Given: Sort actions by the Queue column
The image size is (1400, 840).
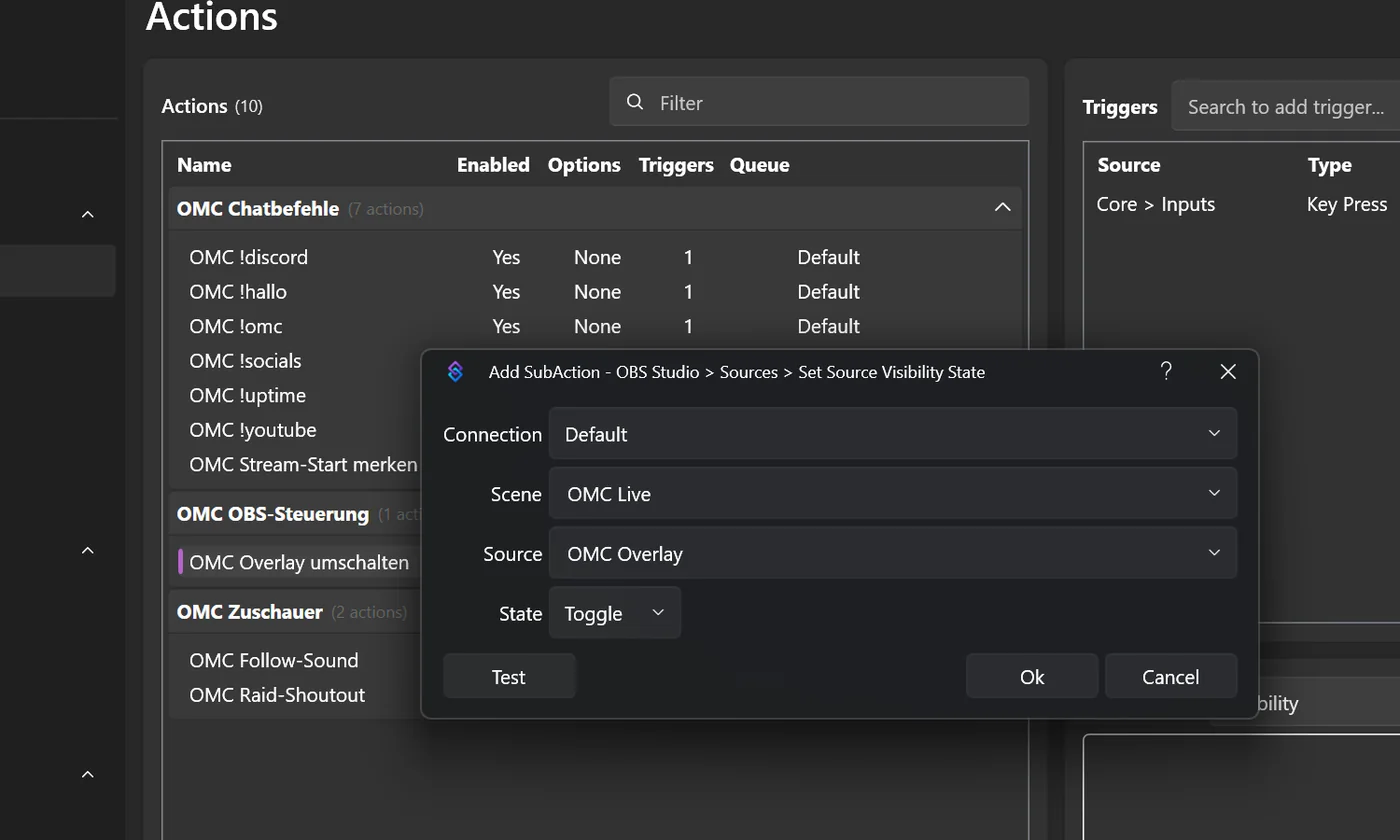Looking at the screenshot, I should pos(759,165).
